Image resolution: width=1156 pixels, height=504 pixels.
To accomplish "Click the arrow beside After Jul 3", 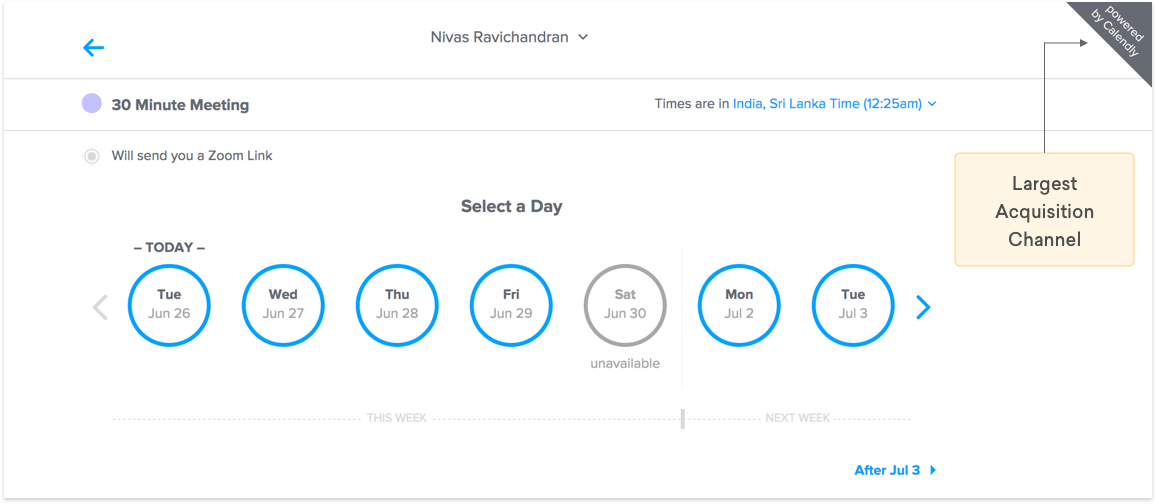I will pyautogui.click(x=933, y=470).
